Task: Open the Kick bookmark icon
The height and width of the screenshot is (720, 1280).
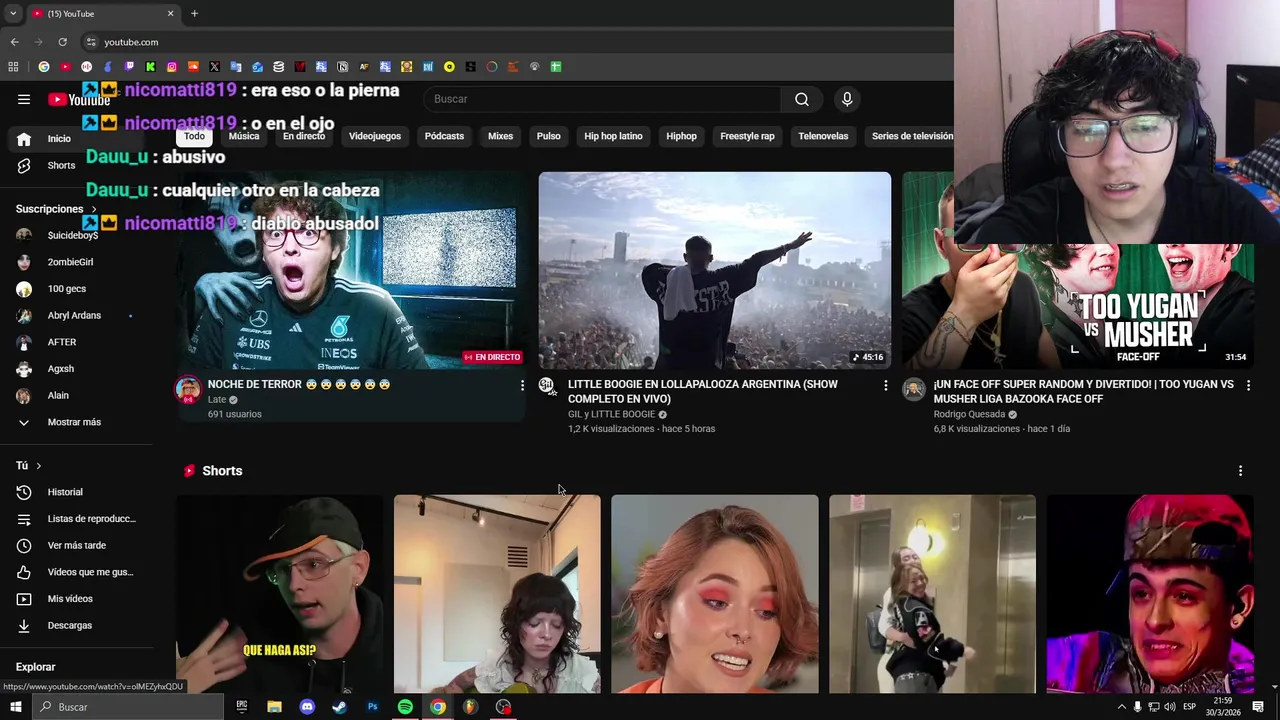Action: (150, 67)
